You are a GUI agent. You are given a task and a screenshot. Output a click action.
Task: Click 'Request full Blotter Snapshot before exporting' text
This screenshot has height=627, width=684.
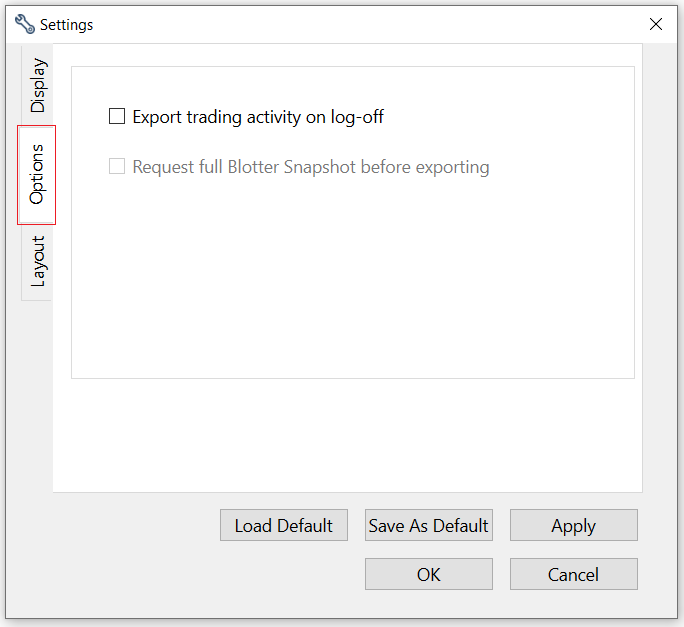pos(311,167)
